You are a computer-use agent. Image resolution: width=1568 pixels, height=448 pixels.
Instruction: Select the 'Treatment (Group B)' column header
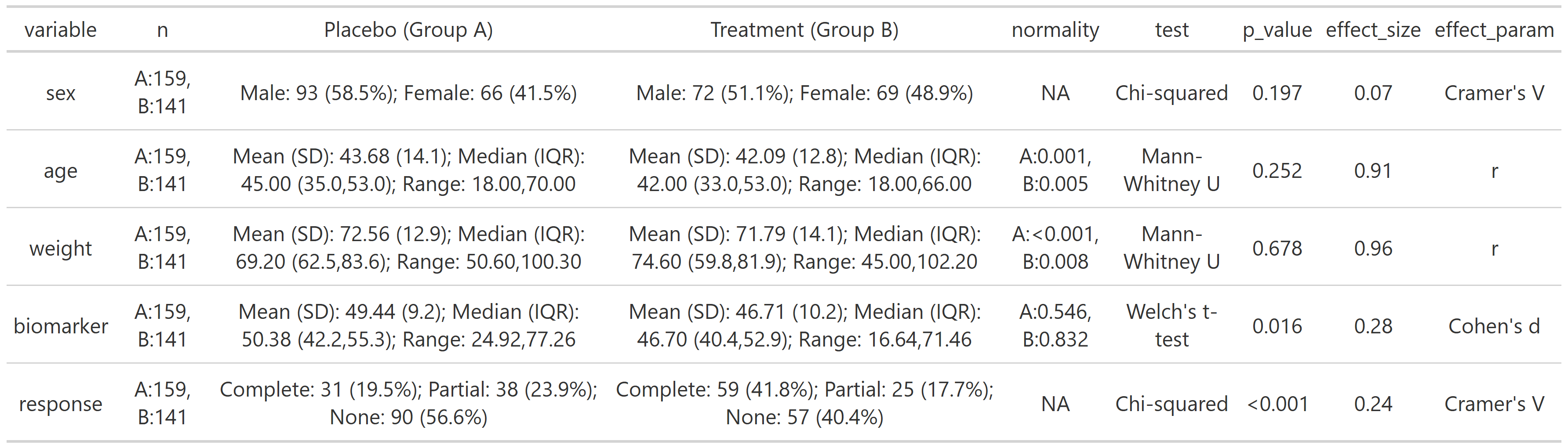[x=804, y=30]
